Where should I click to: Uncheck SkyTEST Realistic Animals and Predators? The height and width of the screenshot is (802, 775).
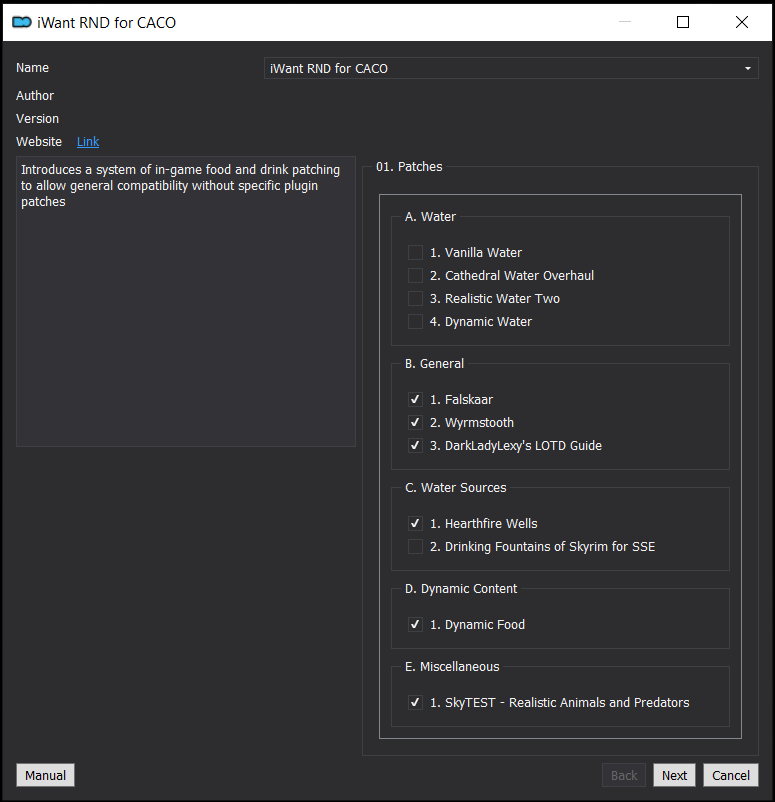[x=415, y=703]
